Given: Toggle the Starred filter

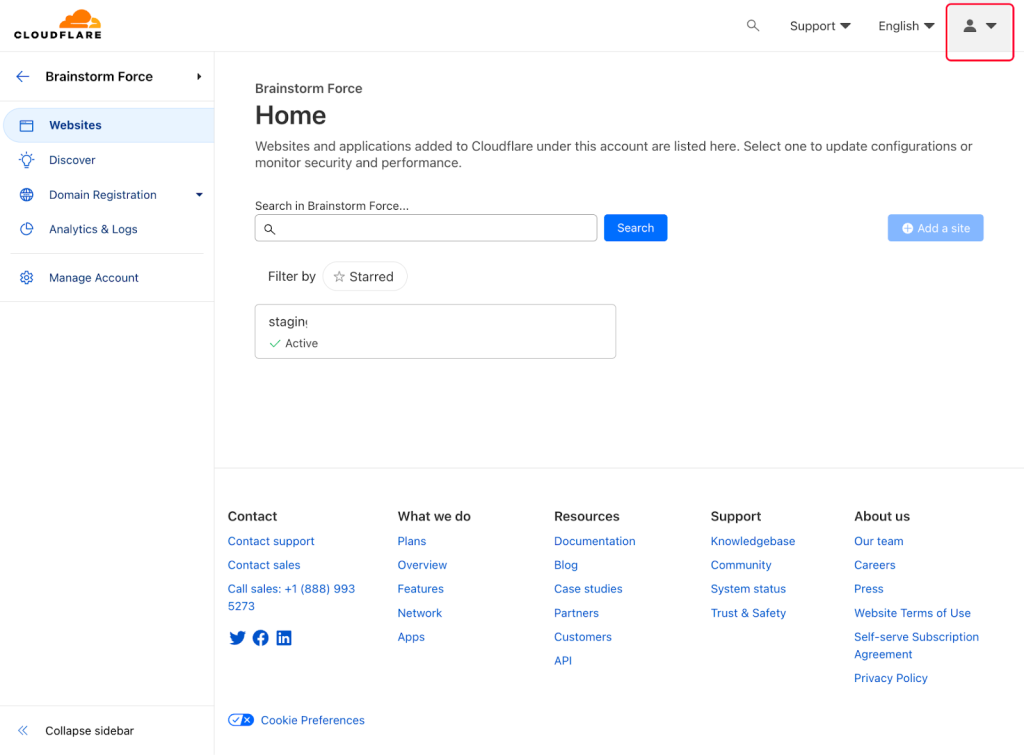Looking at the screenshot, I should tap(364, 277).
